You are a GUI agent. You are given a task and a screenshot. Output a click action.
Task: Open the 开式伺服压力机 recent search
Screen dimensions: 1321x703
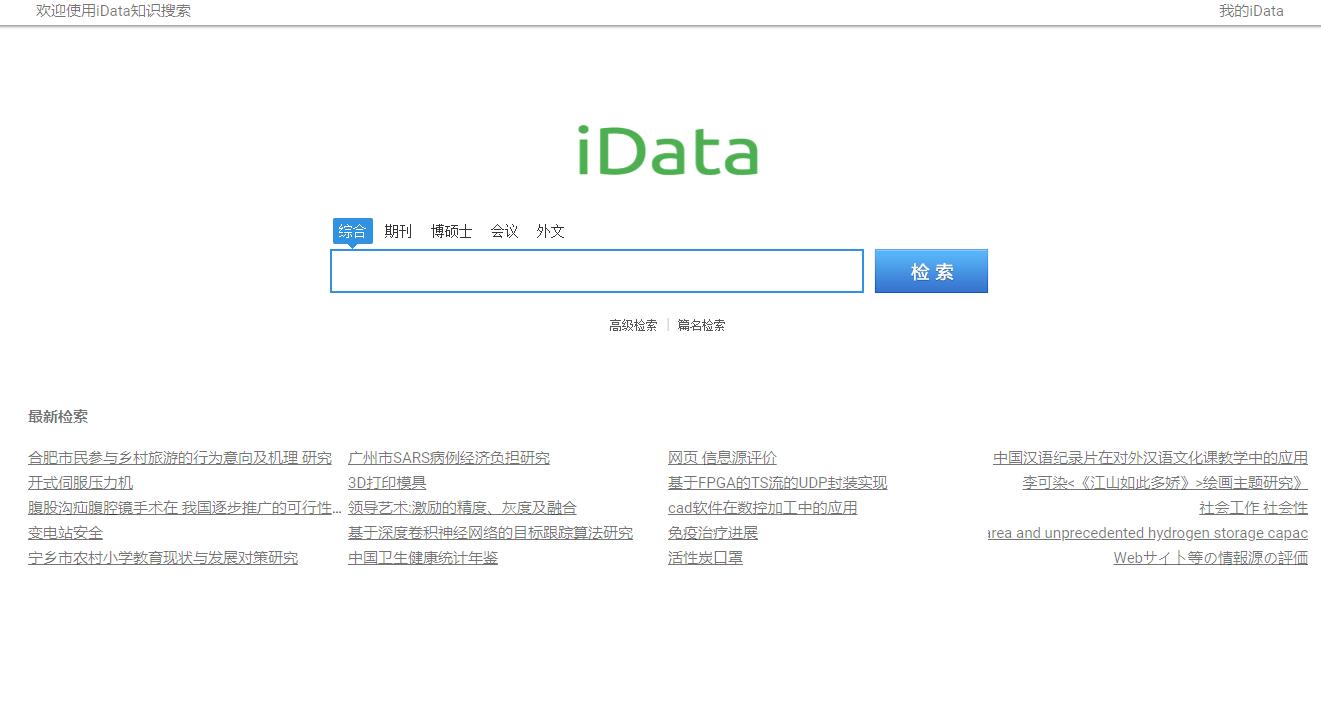point(82,482)
